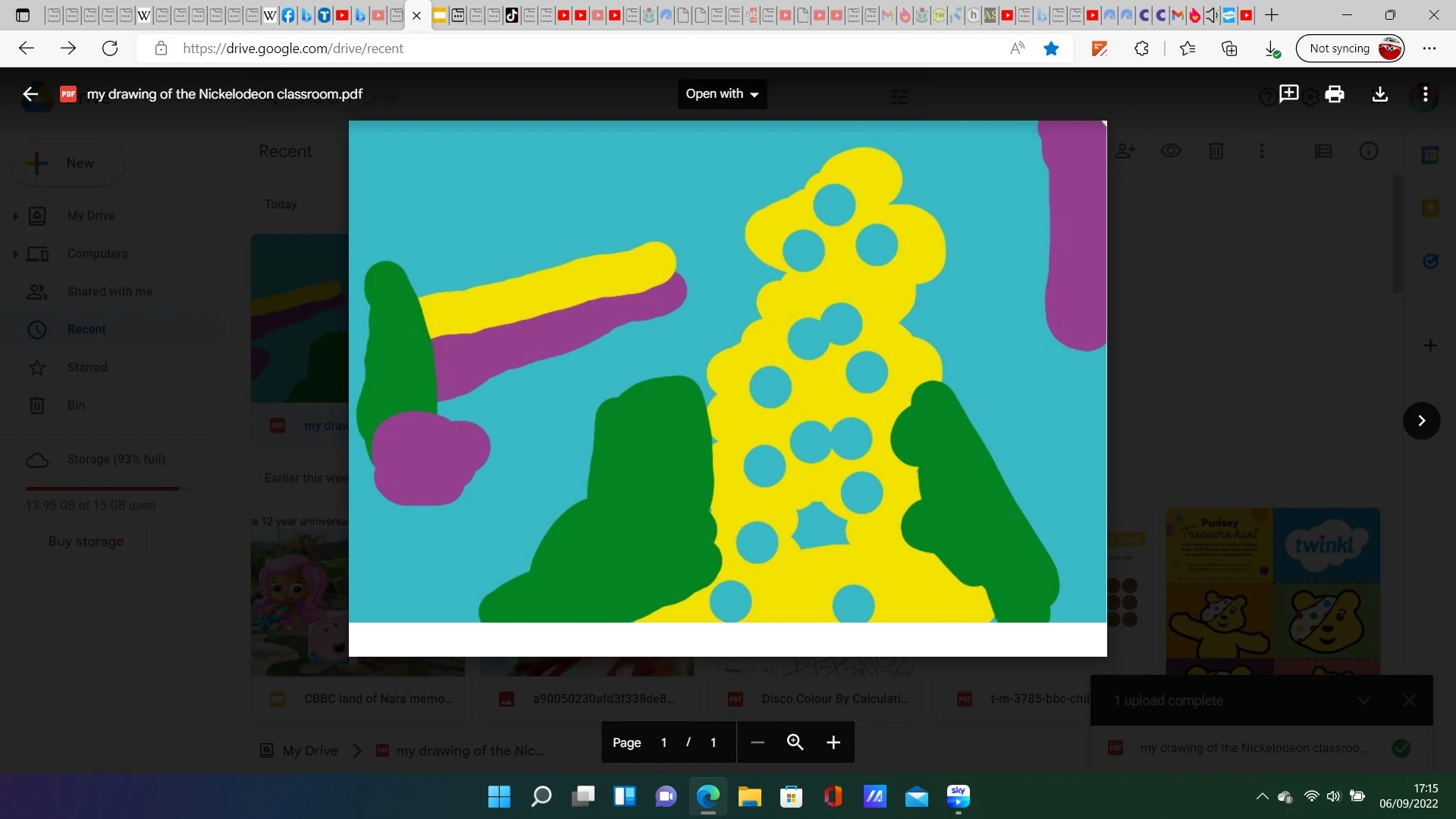Click the help question mark icon
The image size is (1456, 819).
(x=1266, y=96)
